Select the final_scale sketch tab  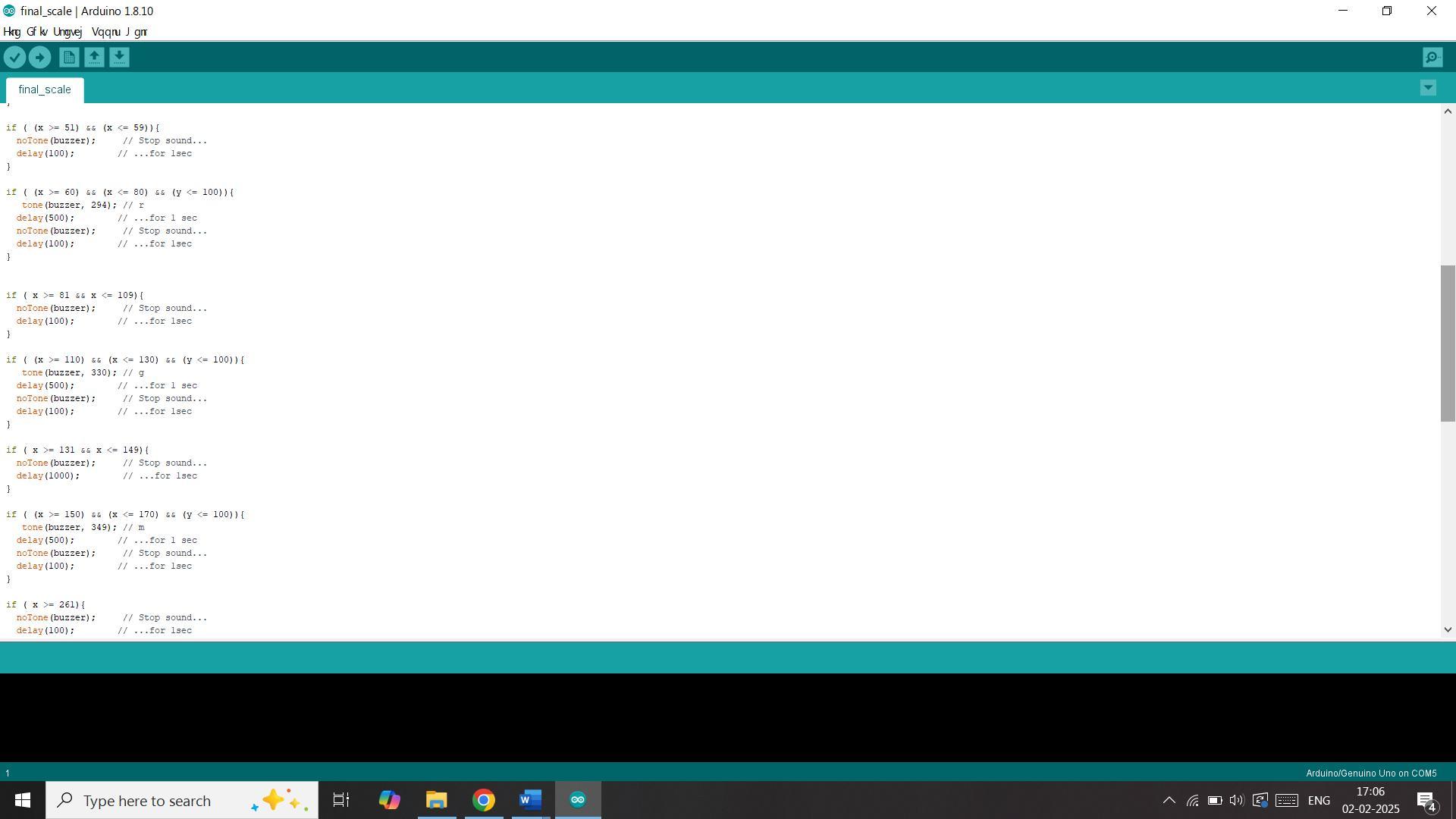coord(45,89)
